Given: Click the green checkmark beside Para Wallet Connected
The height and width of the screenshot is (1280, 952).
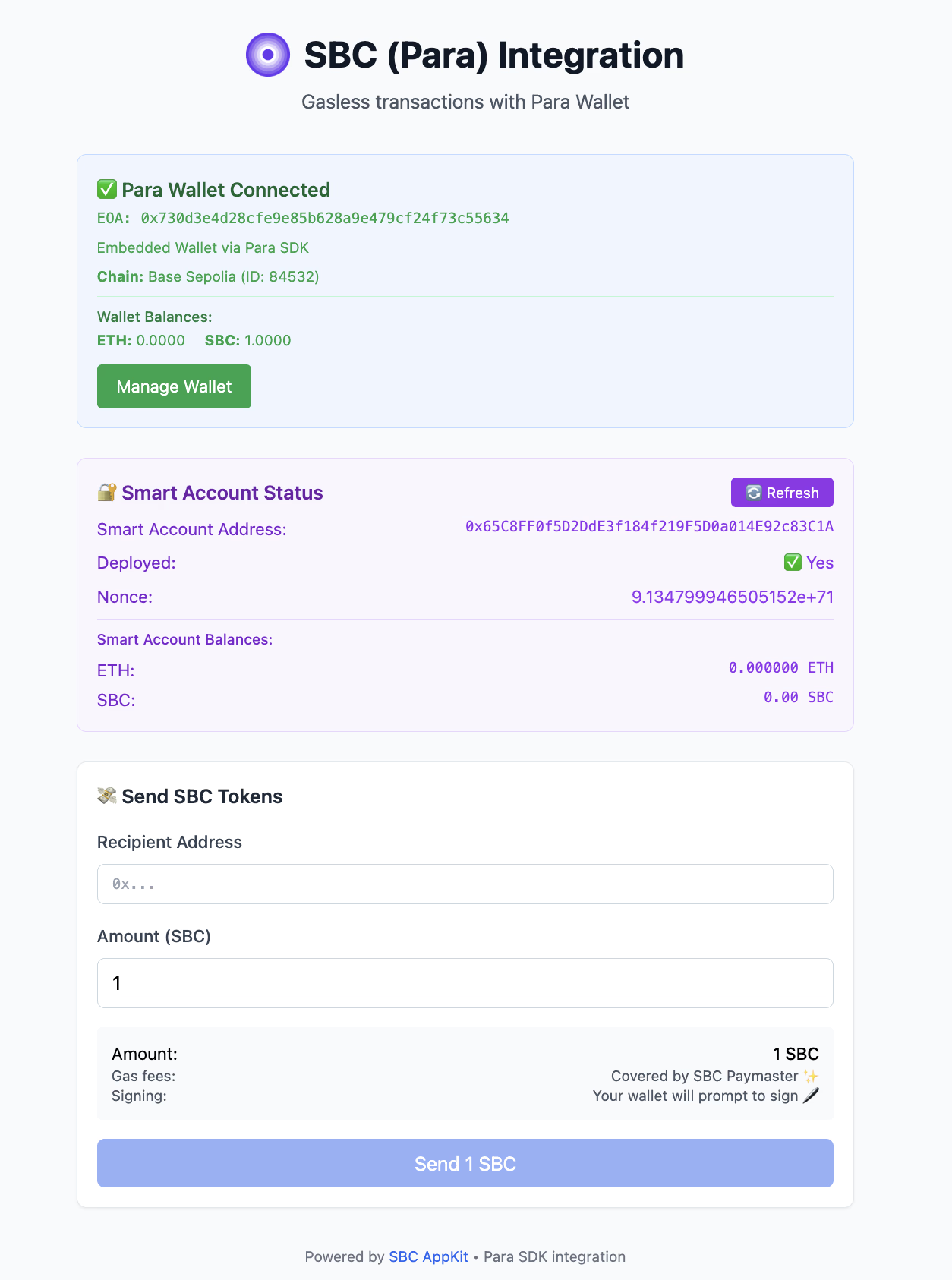Looking at the screenshot, I should point(107,189).
